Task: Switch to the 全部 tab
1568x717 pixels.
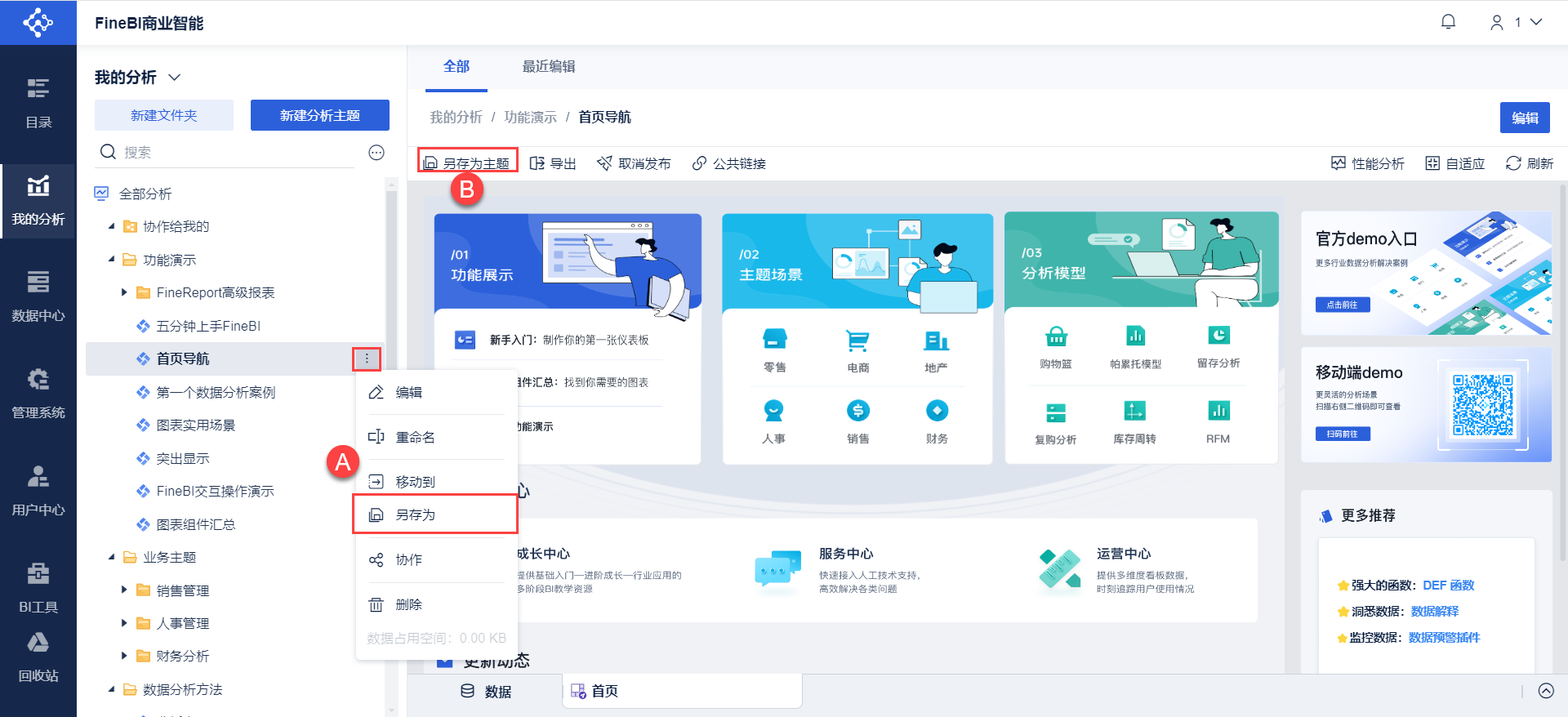Action: click(x=457, y=66)
